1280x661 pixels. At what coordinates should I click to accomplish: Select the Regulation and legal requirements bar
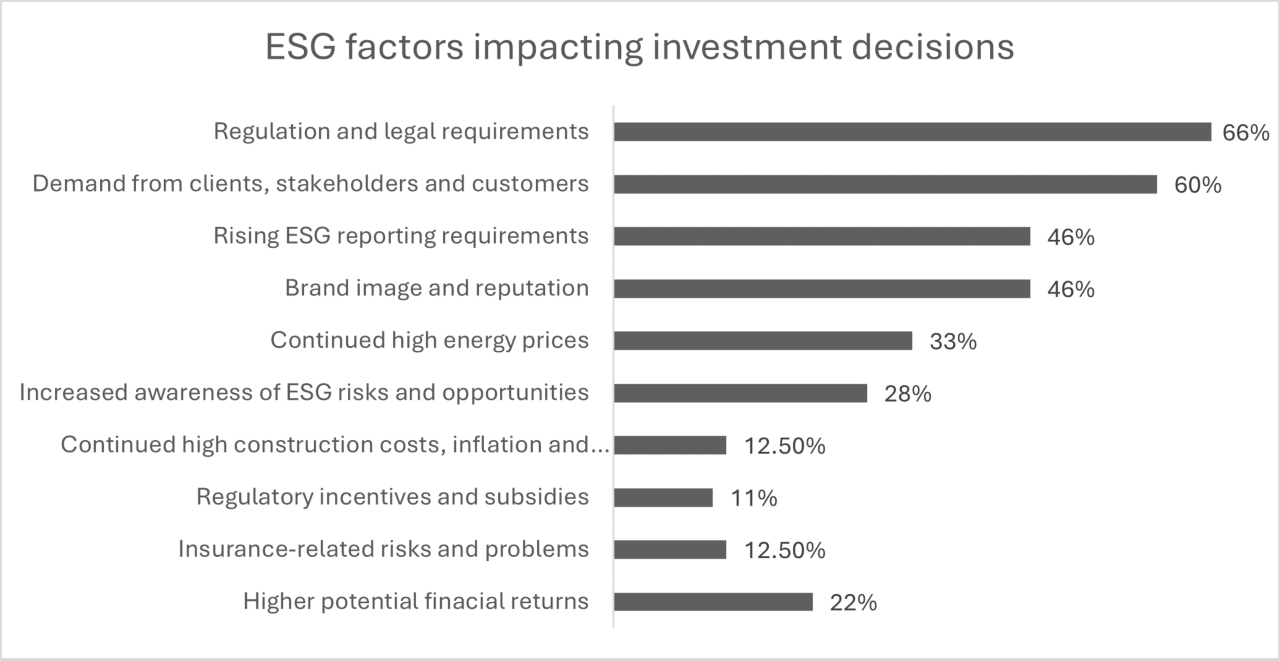(913, 132)
